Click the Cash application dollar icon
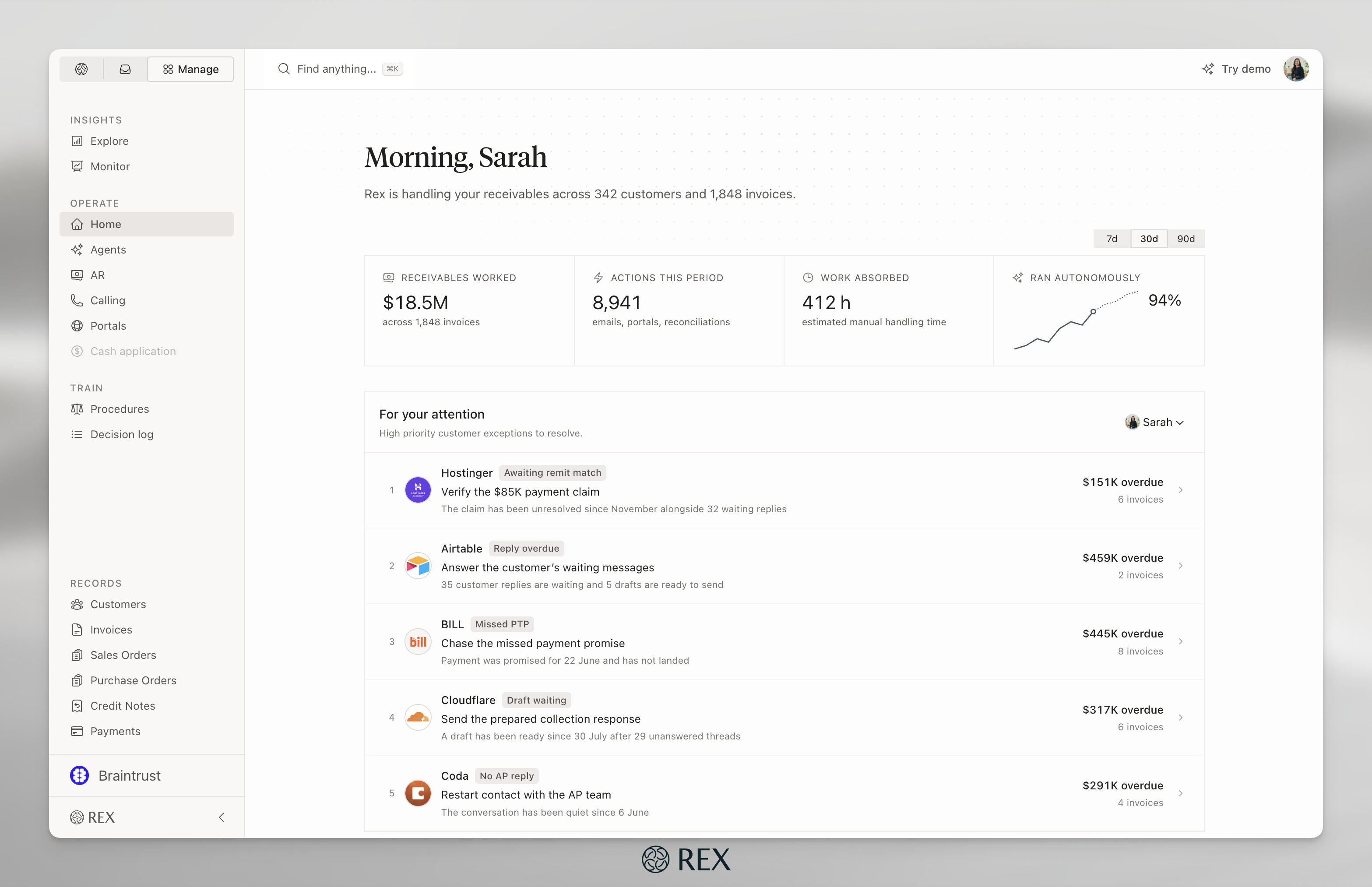 (x=77, y=352)
